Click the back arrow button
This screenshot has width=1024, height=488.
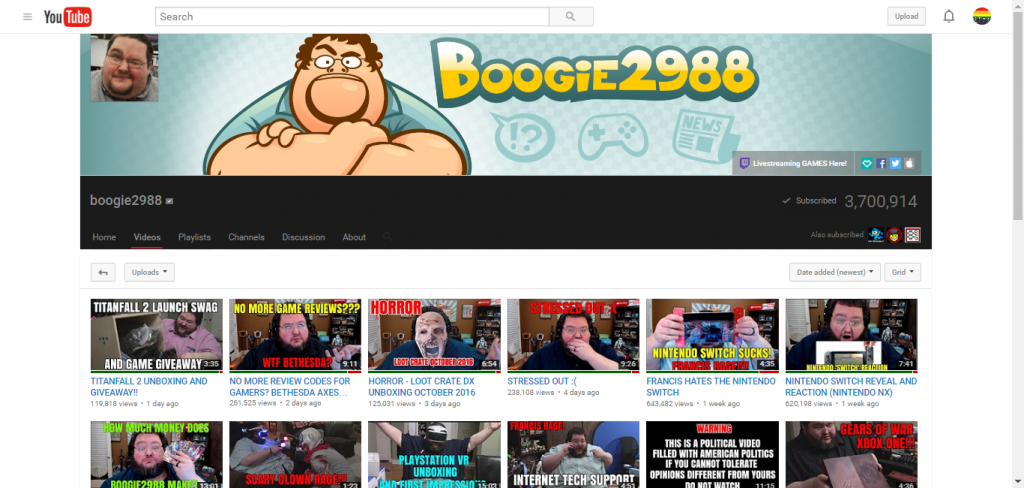click(x=103, y=272)
